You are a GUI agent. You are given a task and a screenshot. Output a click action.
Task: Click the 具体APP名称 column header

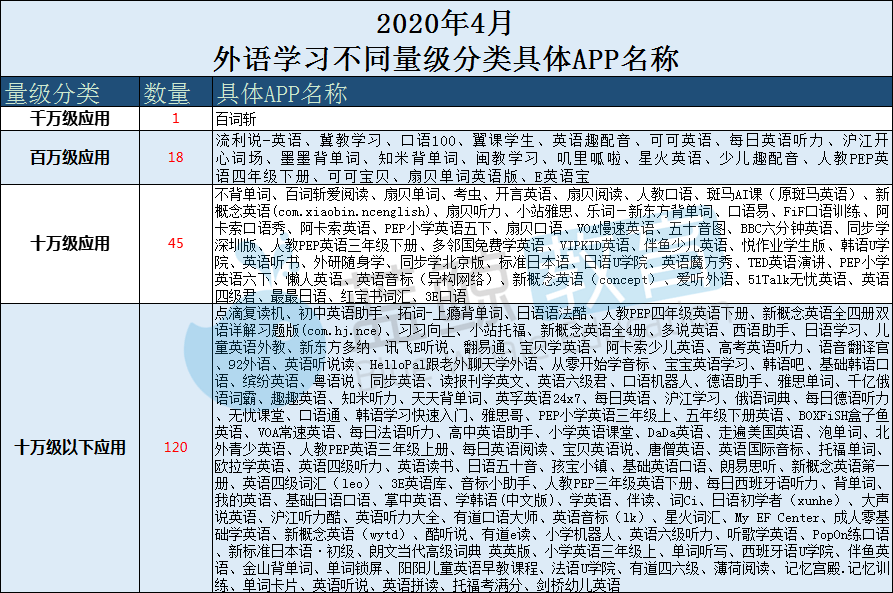281,94
